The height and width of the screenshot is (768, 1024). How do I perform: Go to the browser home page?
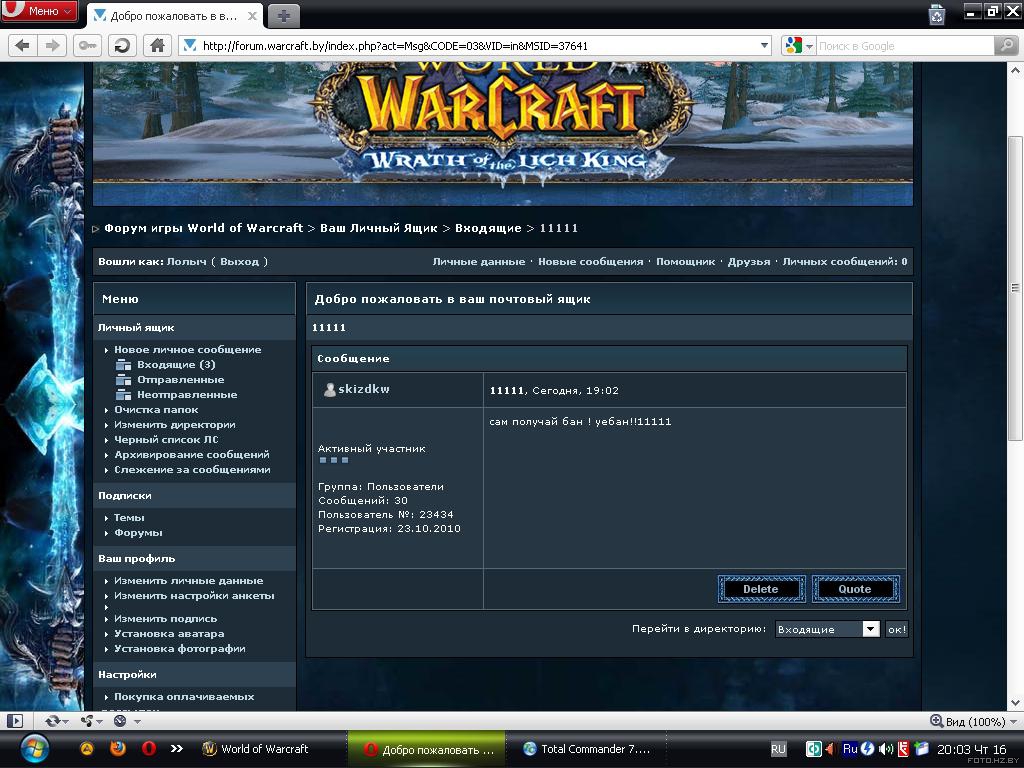point(157,46)
